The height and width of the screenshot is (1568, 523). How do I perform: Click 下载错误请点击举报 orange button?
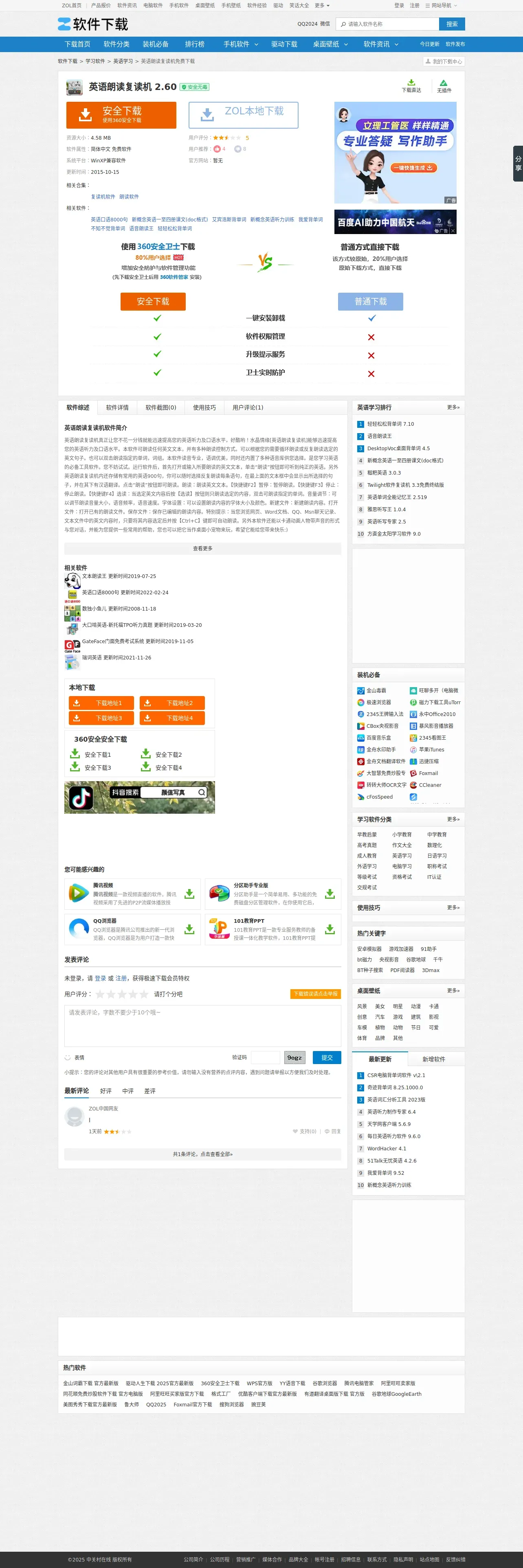(315, 994)
